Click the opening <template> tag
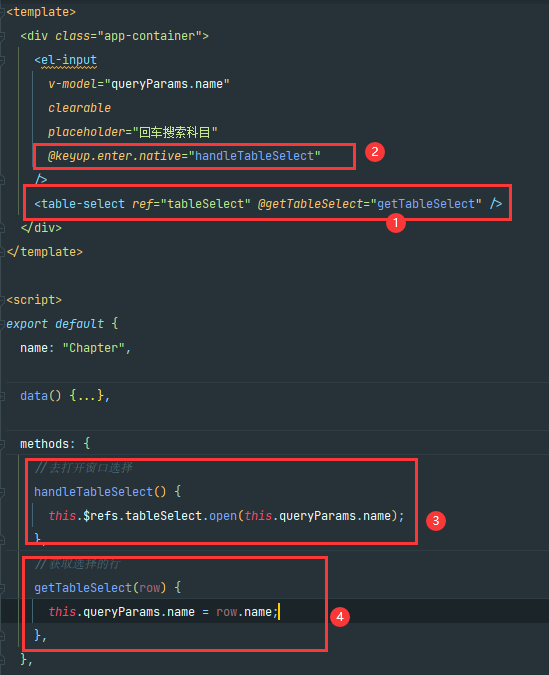This screenshot has height=675, width=549. pos(41,12)
